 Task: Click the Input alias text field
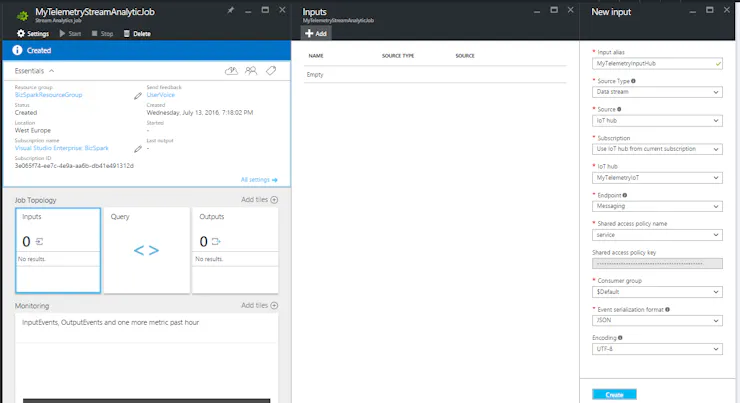(x=657, y=63)
